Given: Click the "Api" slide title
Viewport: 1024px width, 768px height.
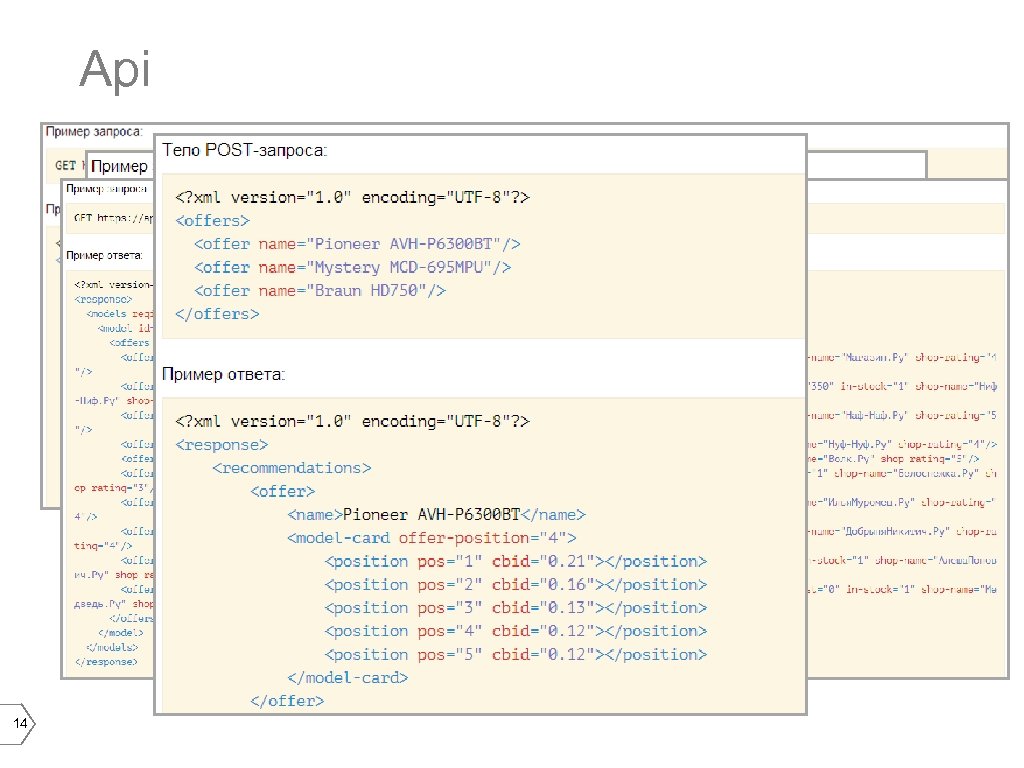Looking at the screenshot, I should pyautogui.click(x=115, y=70).
